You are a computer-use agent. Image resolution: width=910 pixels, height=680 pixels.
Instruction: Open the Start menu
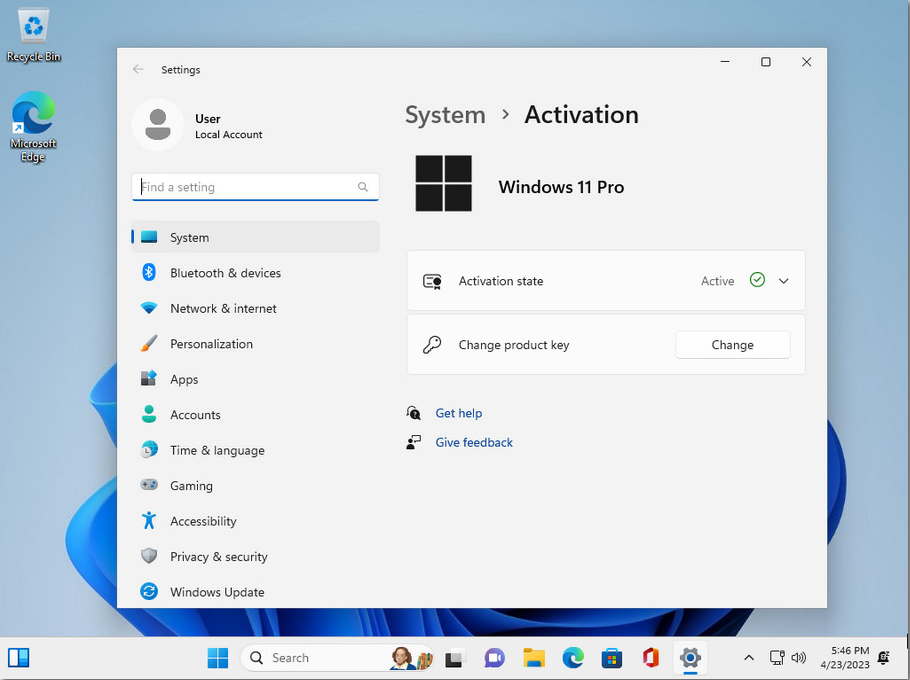(218, 658)
